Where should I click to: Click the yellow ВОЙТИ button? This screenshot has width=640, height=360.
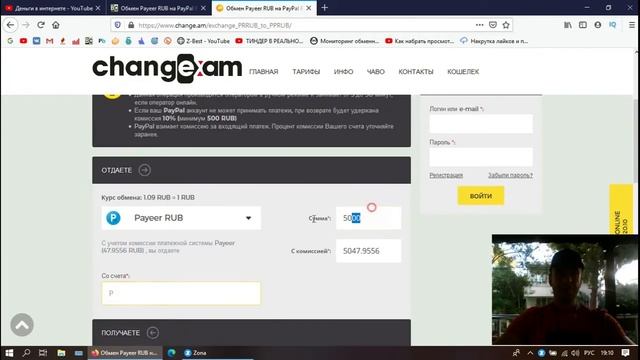click(x=480, y=196)
